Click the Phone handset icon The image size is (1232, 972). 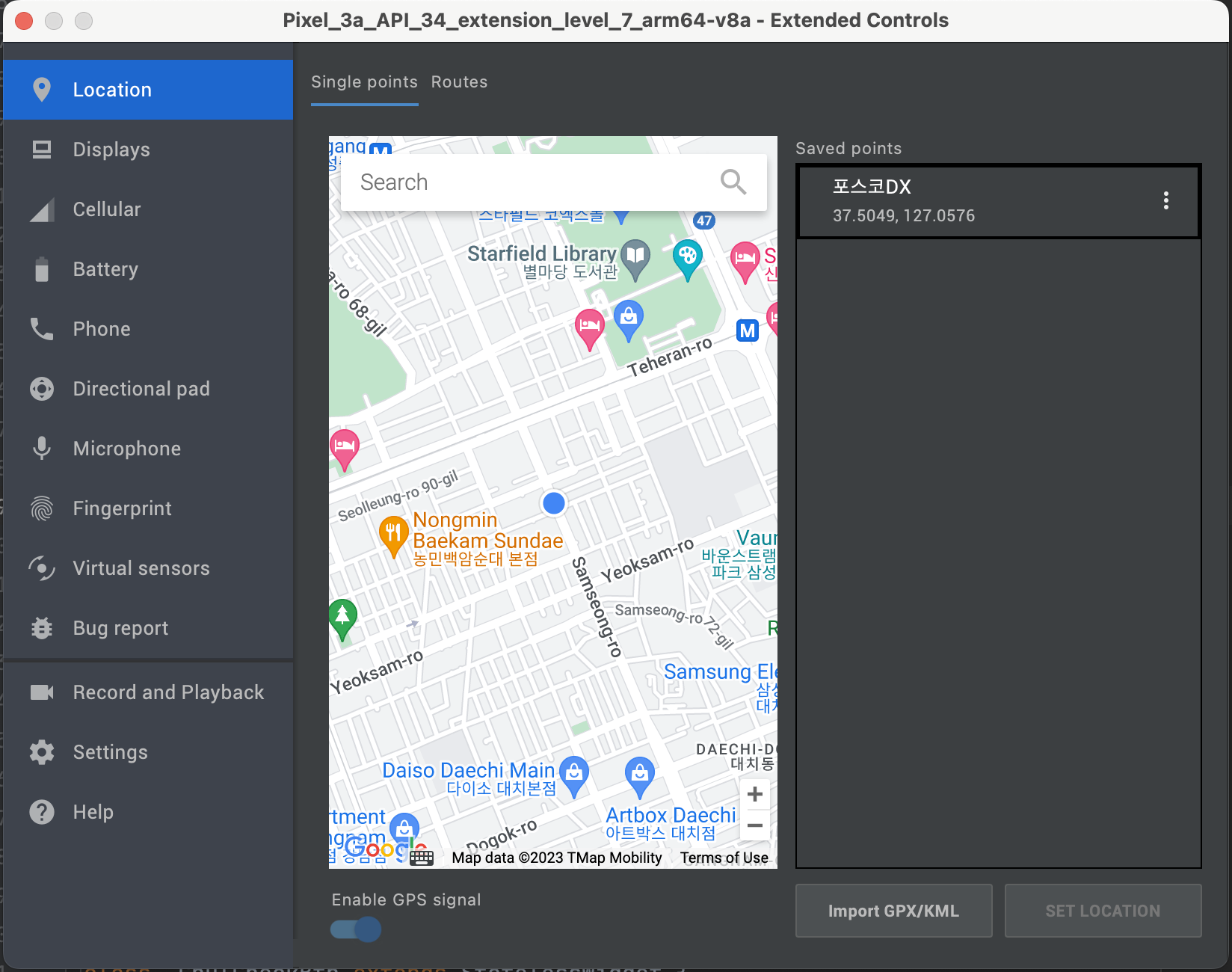42,329
